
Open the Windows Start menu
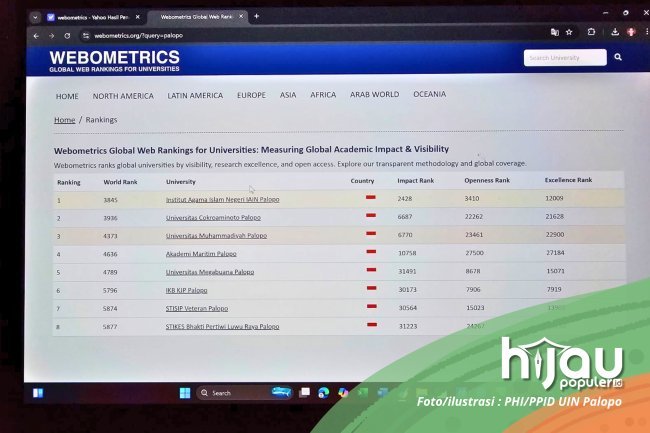pyautogui.click(x=185, y=393)
